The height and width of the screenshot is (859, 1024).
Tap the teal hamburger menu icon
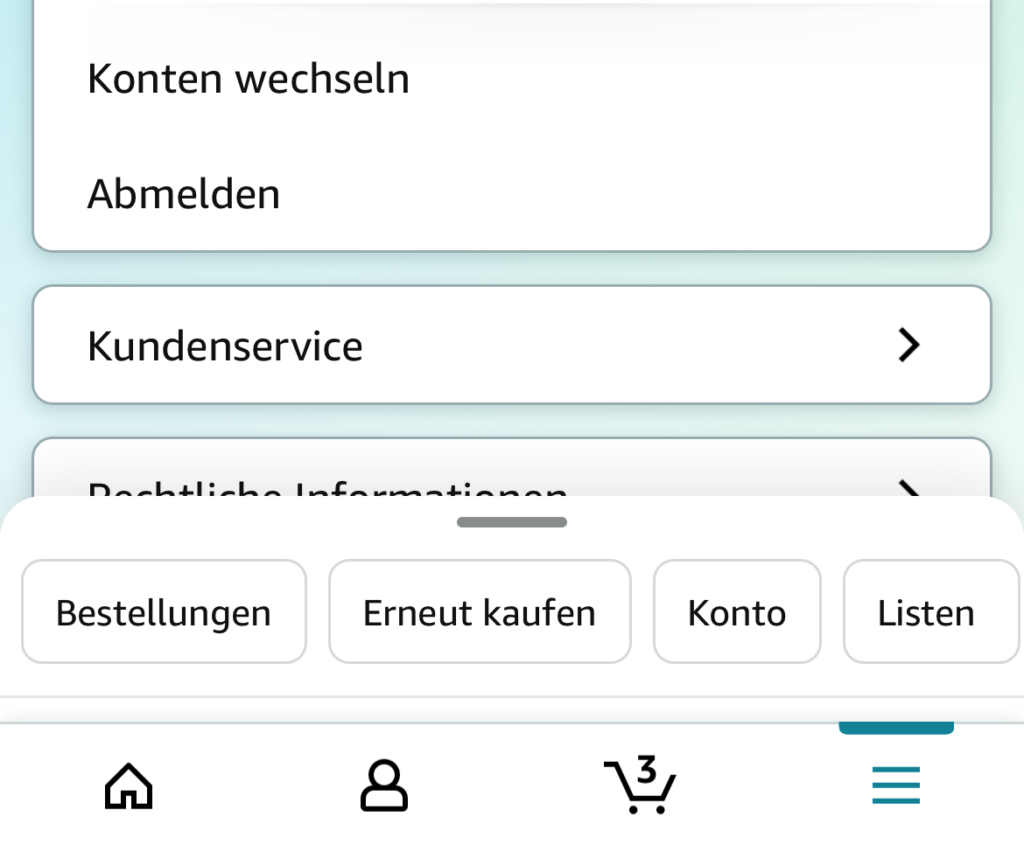click(x=896, y=785)
